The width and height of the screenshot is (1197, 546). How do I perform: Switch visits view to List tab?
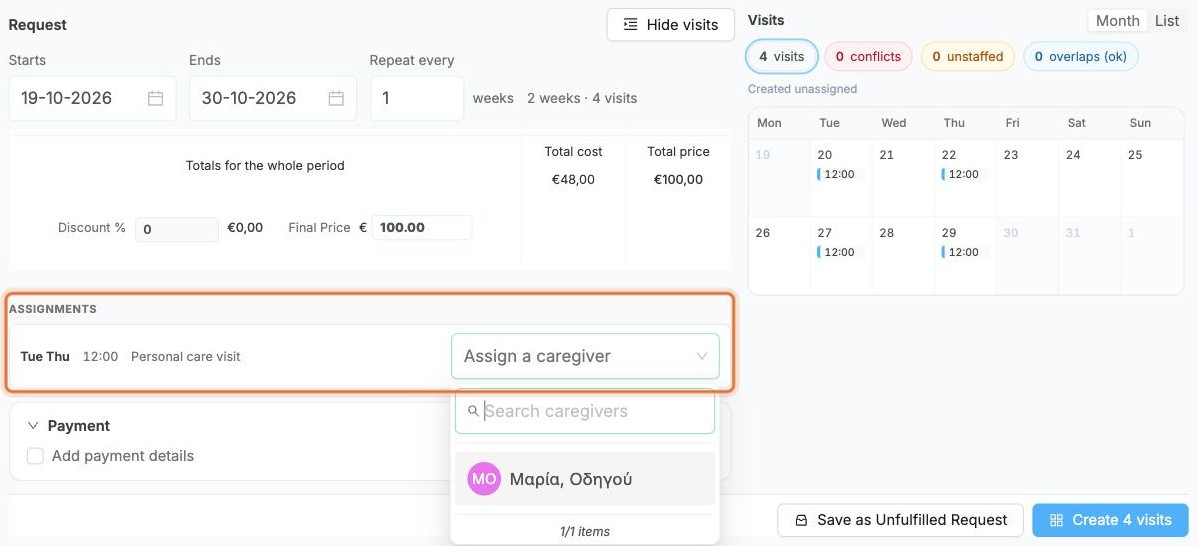click(x=1166, y=21)
